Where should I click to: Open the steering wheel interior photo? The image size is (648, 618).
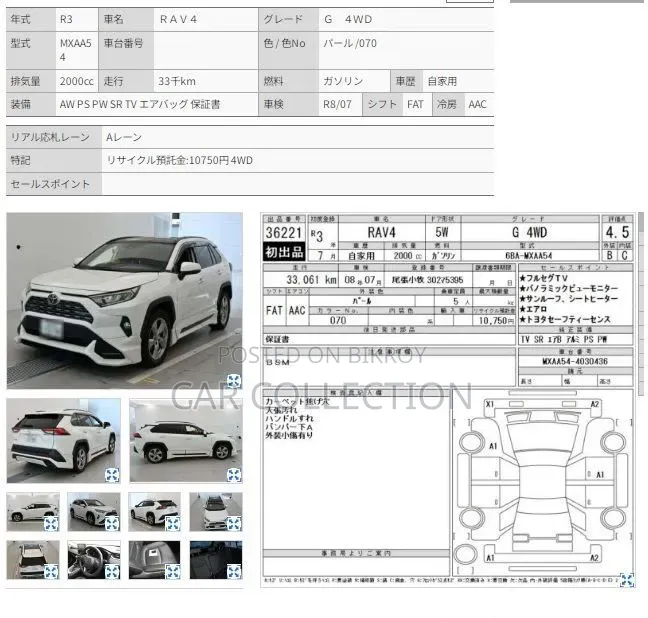click(x=94, y=560)
